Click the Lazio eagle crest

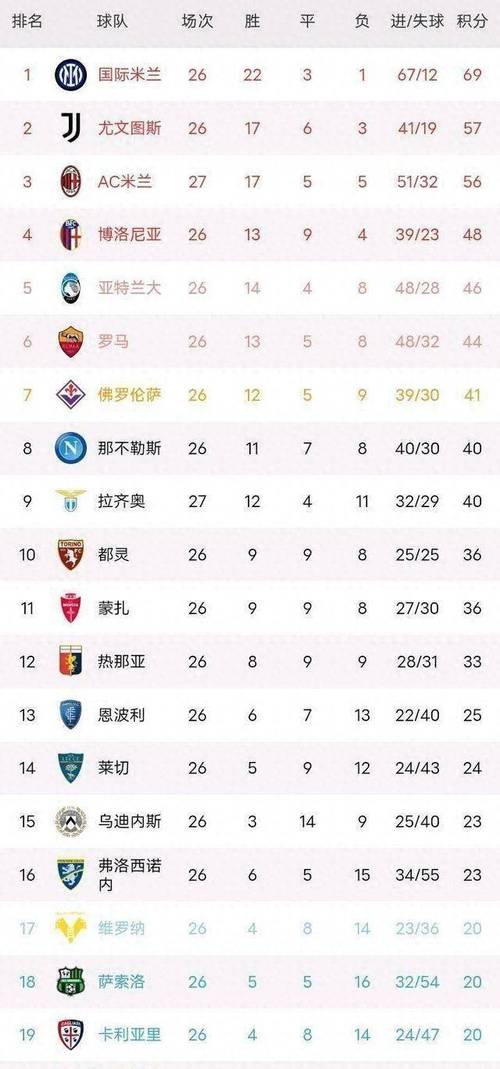coord(71,501)
